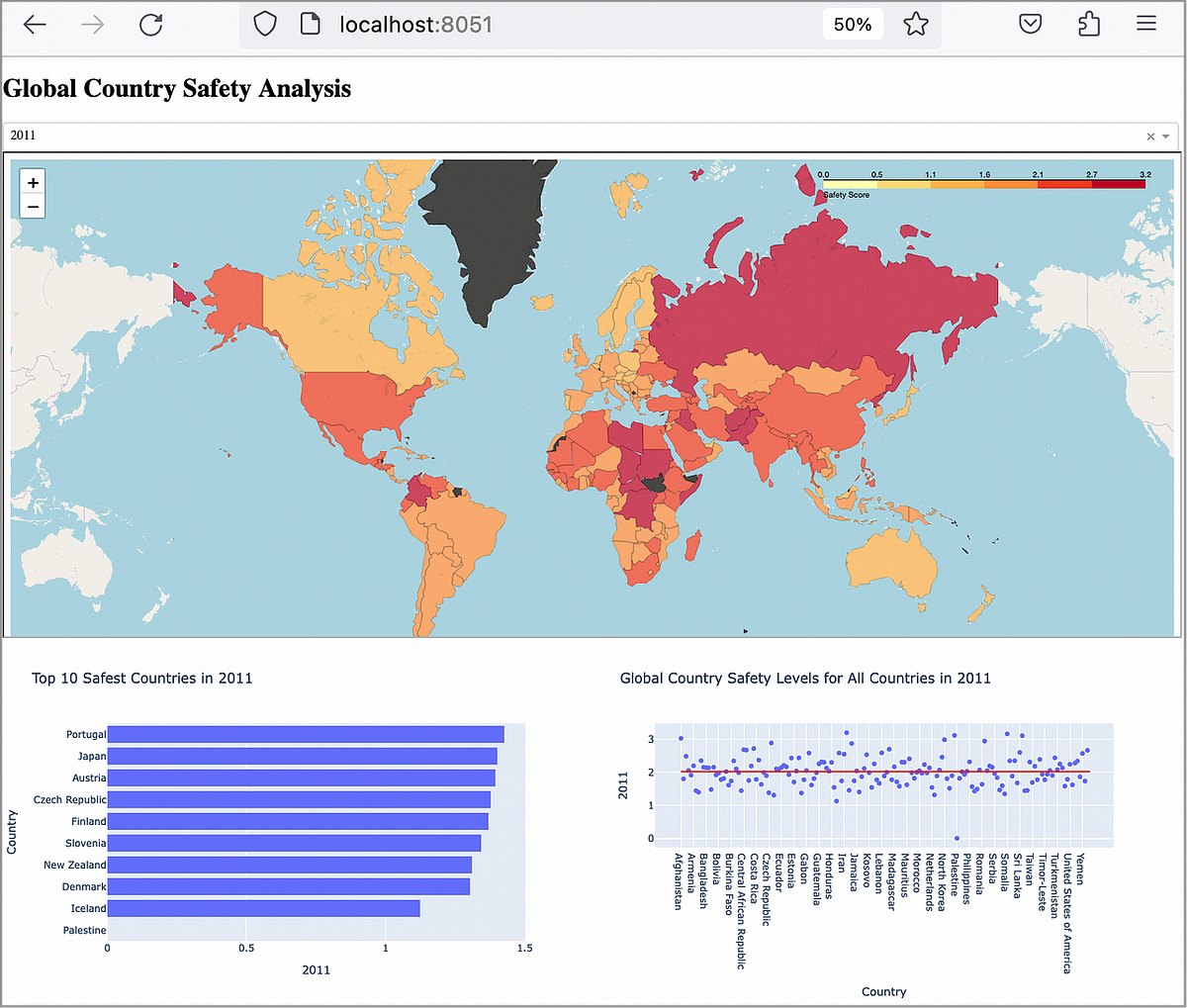Click the page permissions icon in address bar

(x=310, y=24)
